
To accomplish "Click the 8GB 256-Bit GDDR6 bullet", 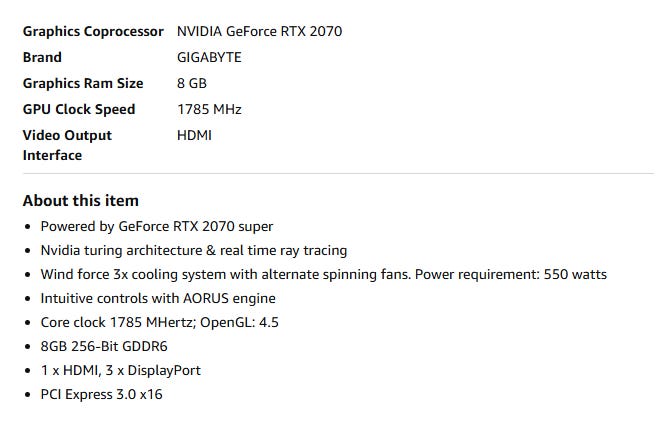I will pos(104,346).
